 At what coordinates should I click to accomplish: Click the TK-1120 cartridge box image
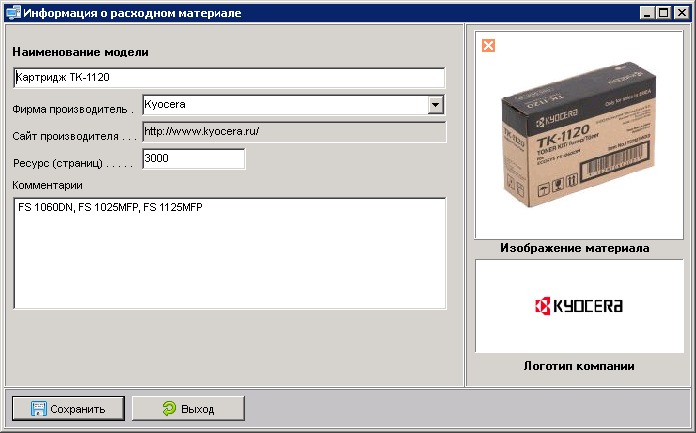tap(579, 135)
